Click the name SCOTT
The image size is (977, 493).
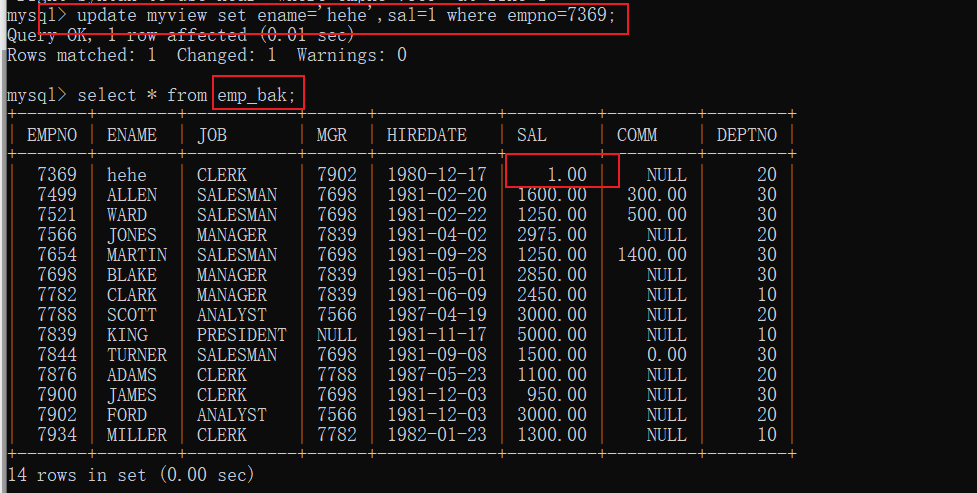pyautogui.click(x=131, y=314)
